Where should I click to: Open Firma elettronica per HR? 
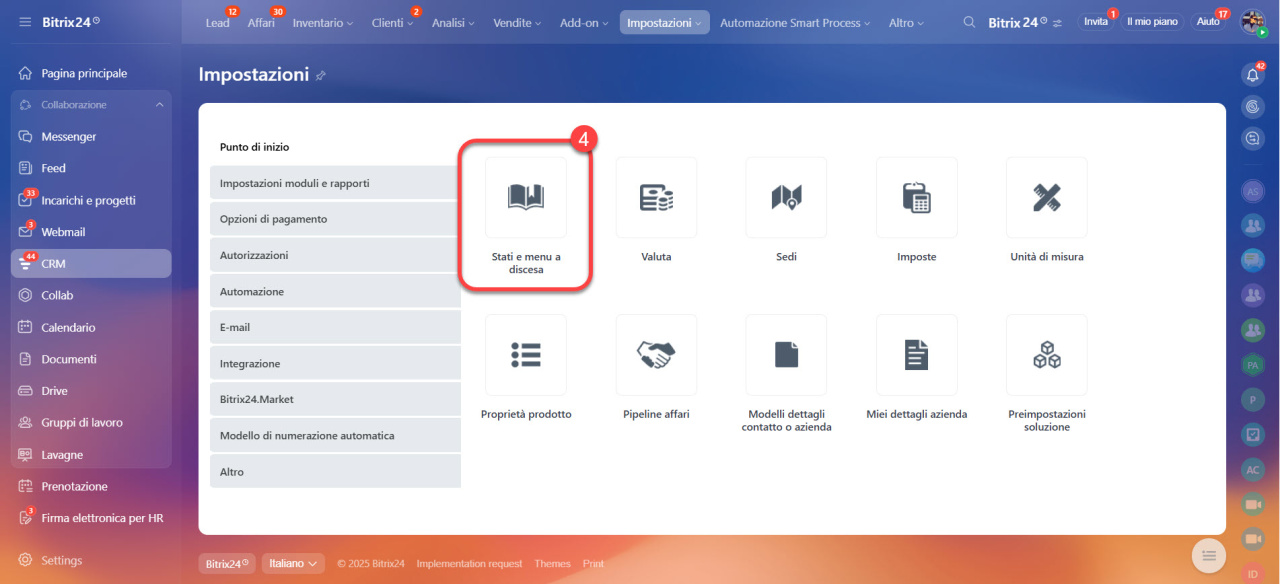[x=91, y=518]
